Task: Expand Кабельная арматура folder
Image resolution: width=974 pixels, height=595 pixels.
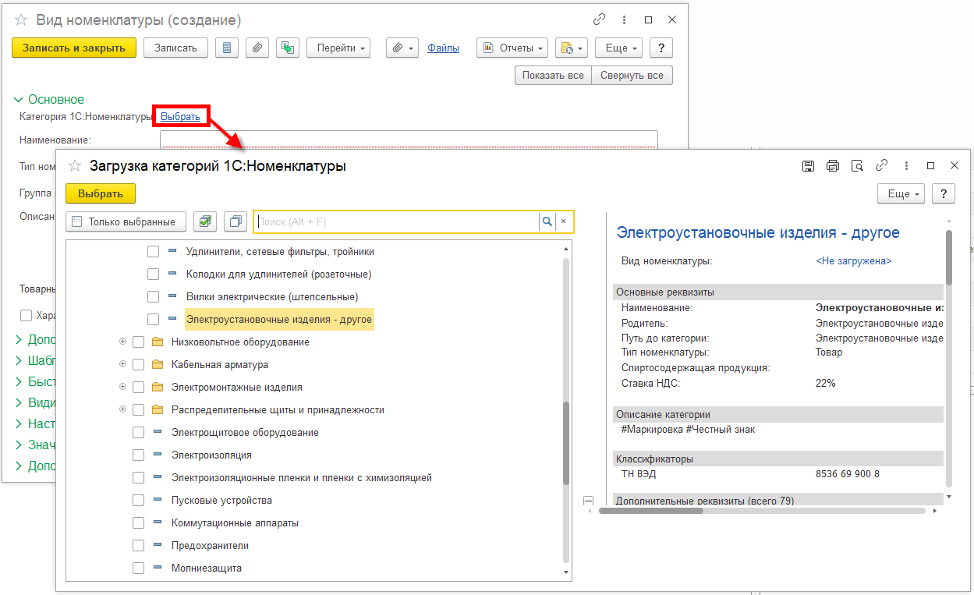Action: coord(122,364)
